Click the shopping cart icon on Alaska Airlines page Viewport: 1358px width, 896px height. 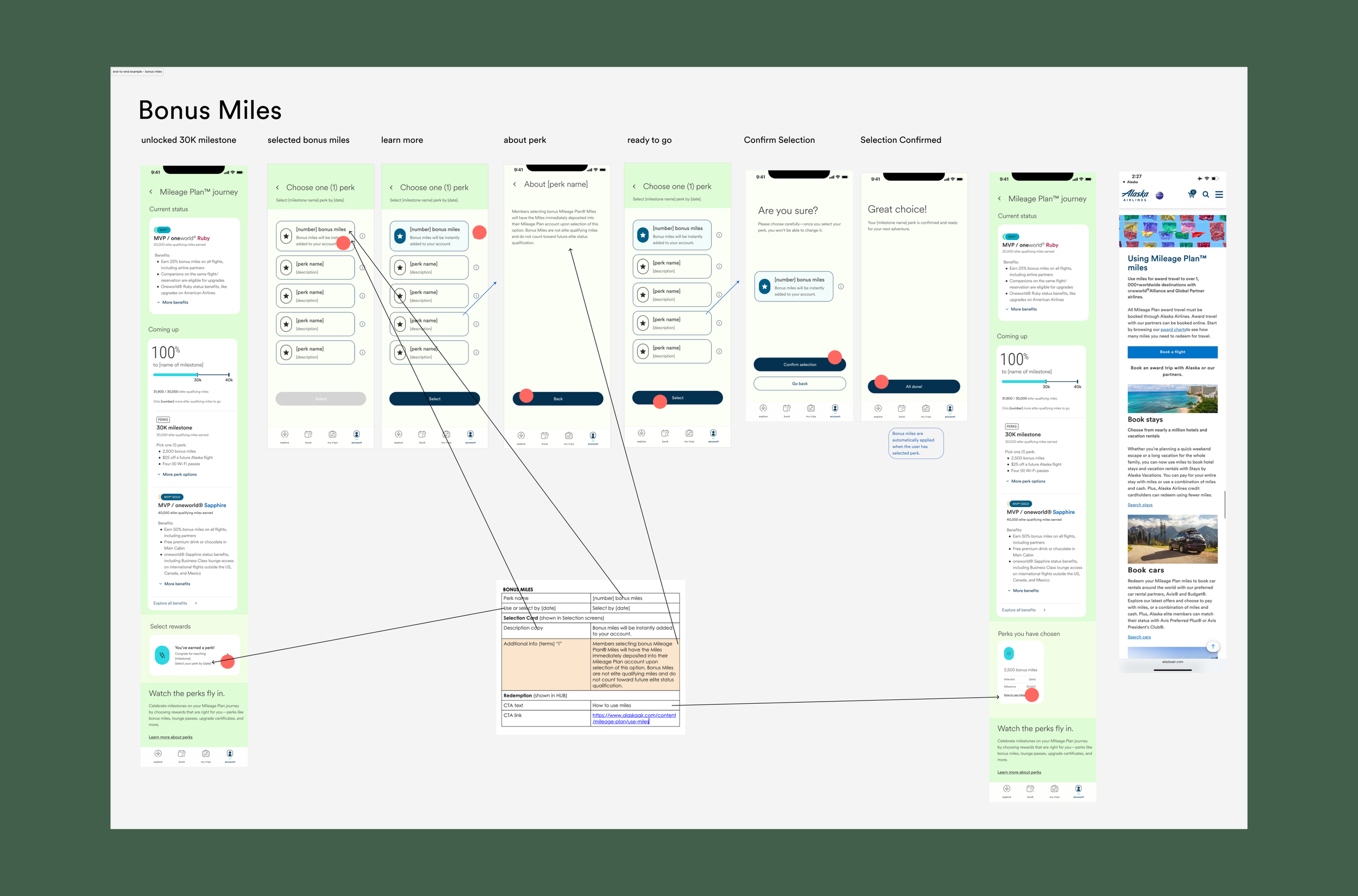coord(1191,195)
